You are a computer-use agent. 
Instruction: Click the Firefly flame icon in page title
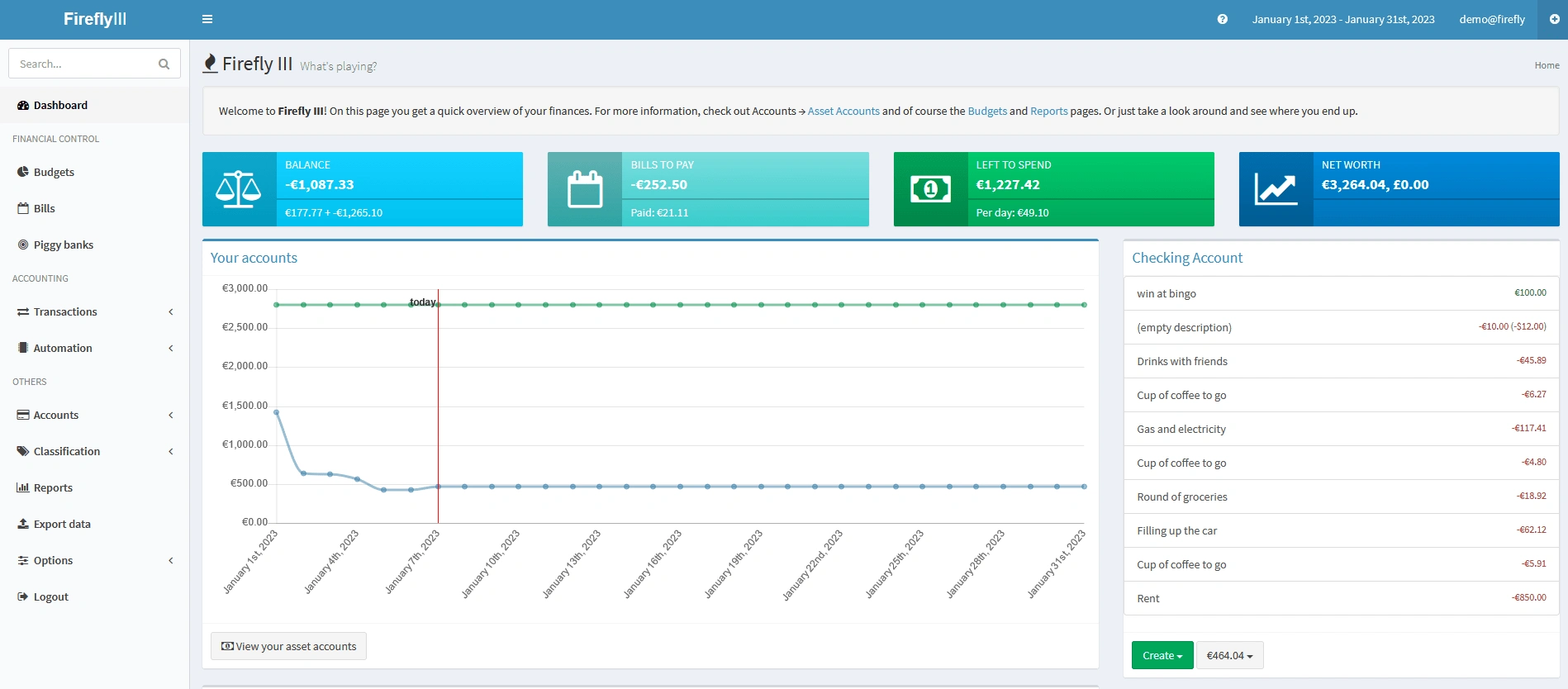(211, 64)
